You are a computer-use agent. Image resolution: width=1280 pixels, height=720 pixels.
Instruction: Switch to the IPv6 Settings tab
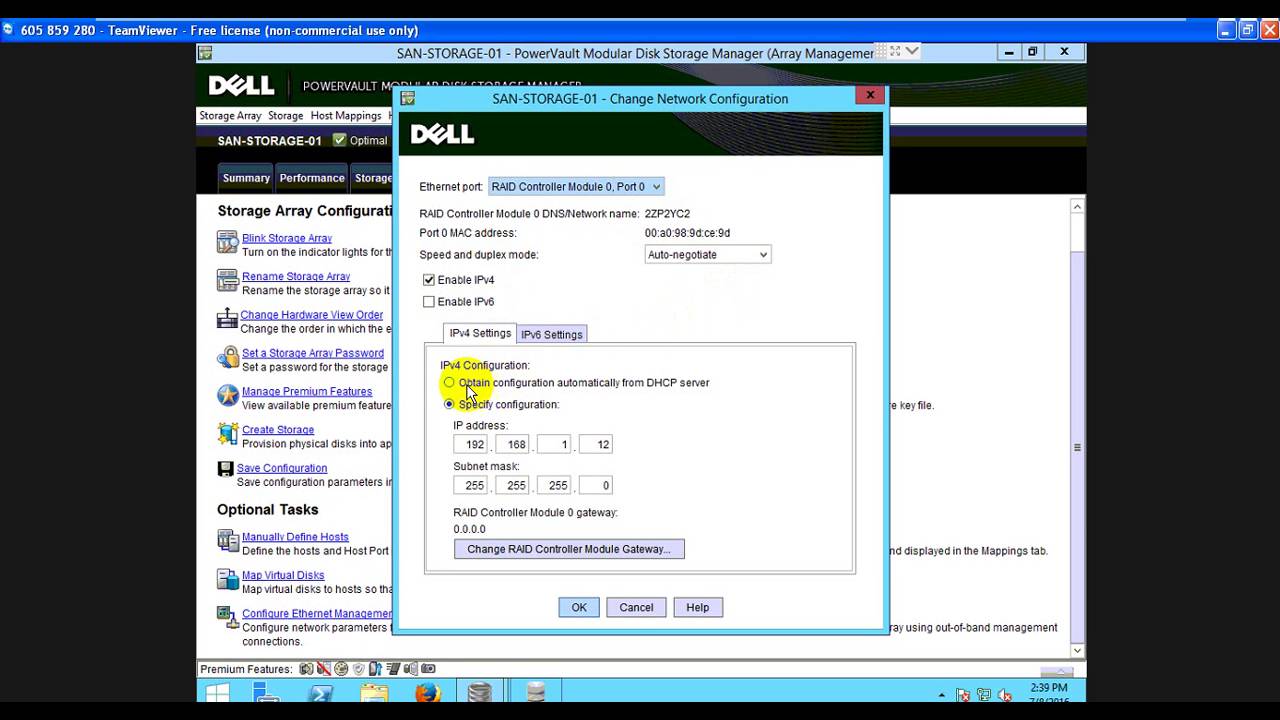click(x=551, y=334)
